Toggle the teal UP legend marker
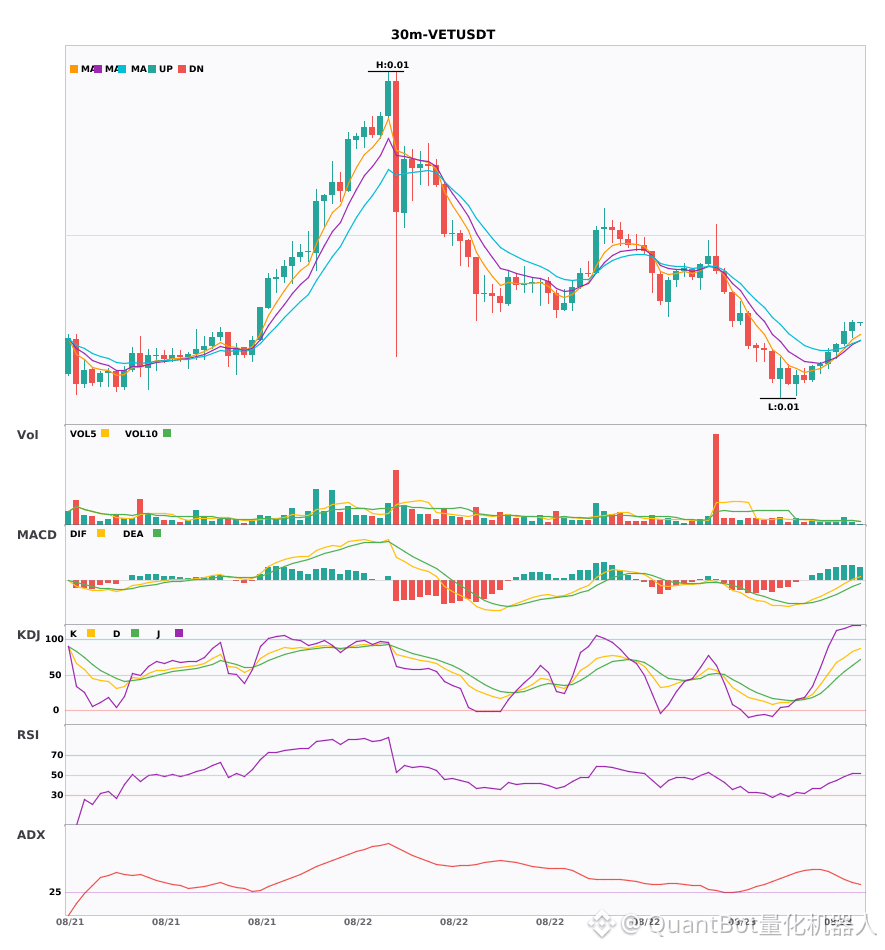The height and width of the screenshot is (950, 885). 153,69
